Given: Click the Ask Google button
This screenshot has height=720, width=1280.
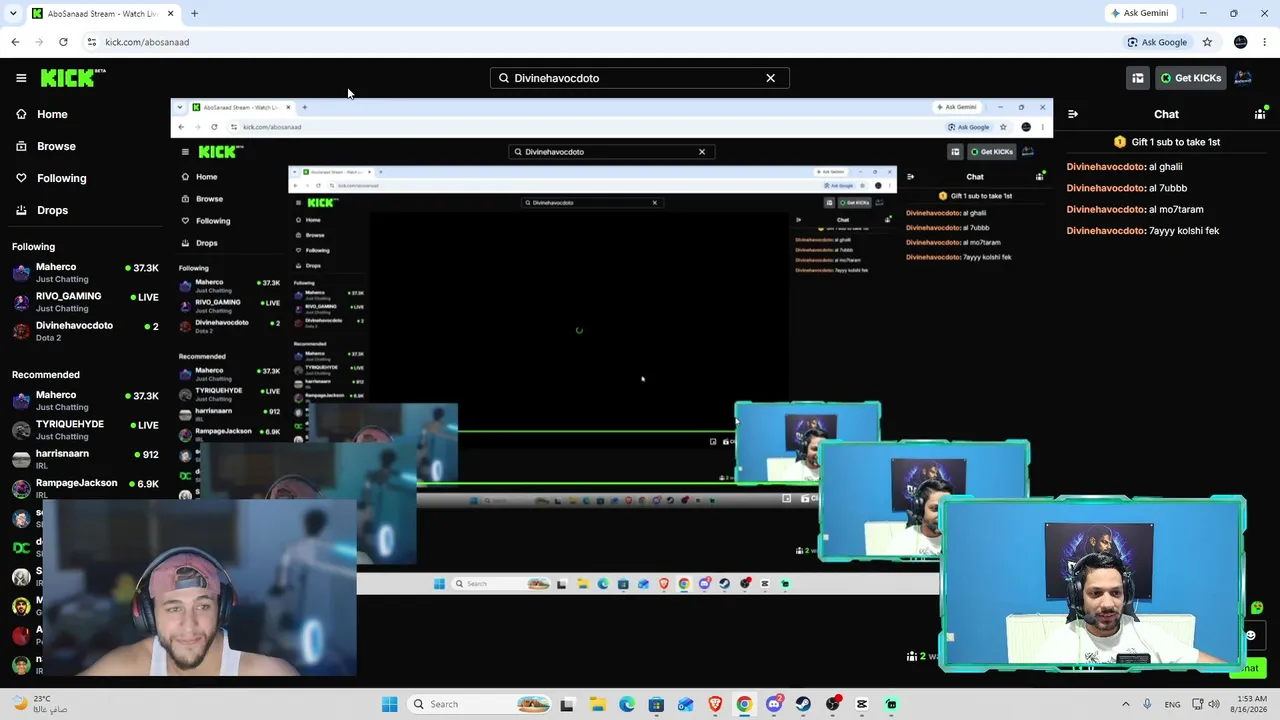Looking at the screenshot, I should (x=1157, y=42).
